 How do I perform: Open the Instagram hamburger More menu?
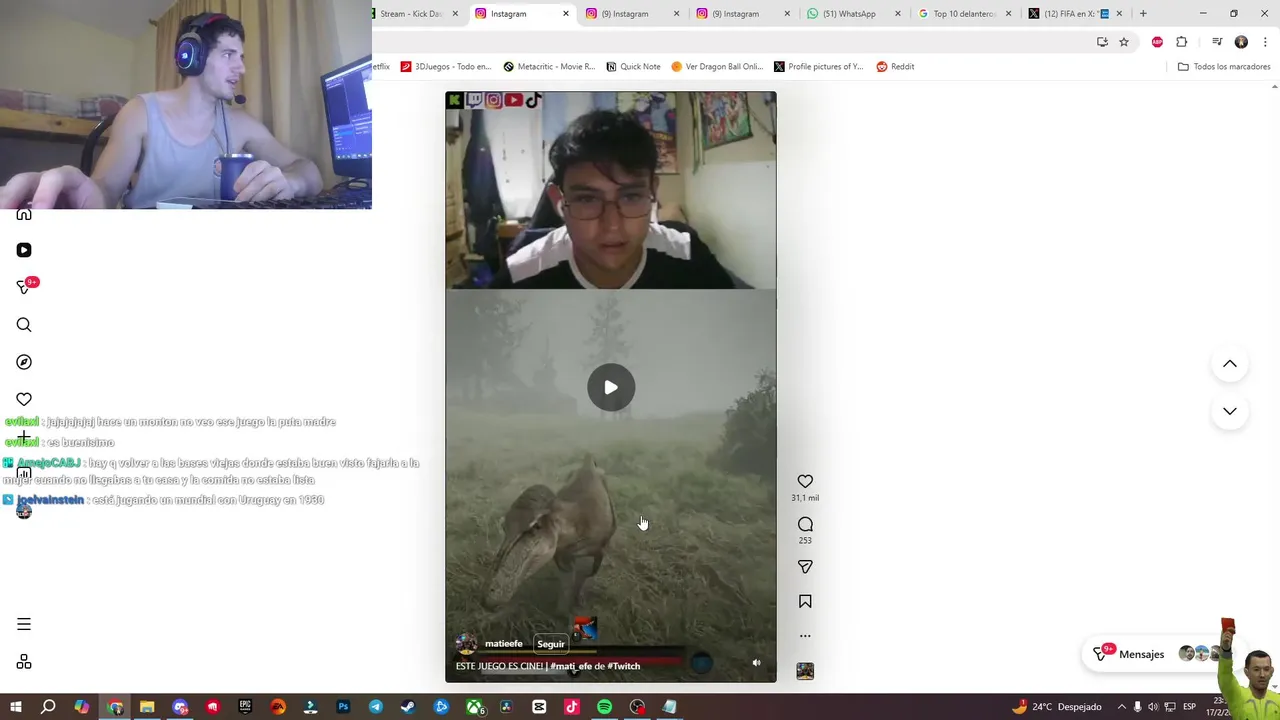click(24, 624)
